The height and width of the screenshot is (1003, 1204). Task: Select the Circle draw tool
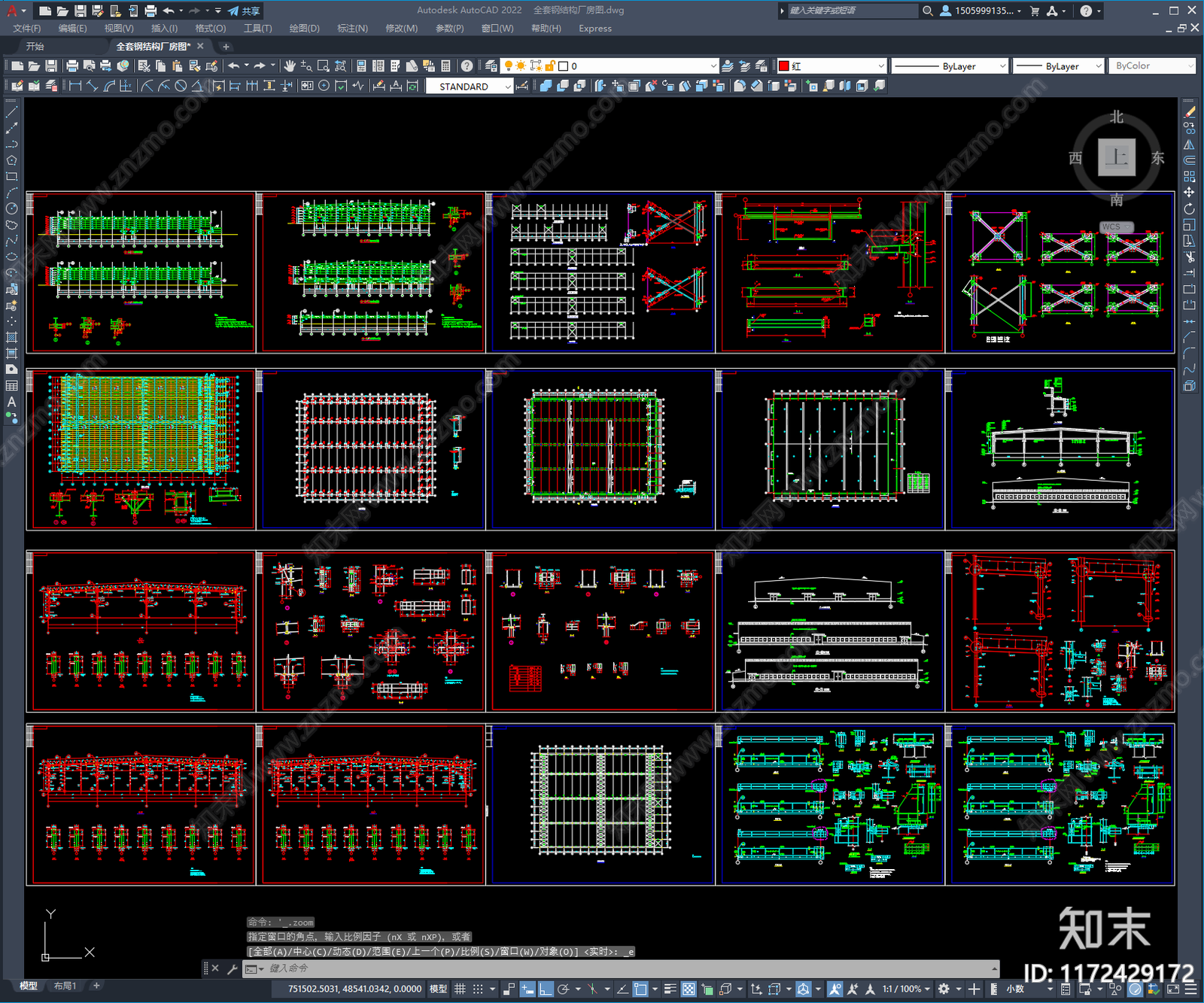pyautogui.click(x=11, y=208)
